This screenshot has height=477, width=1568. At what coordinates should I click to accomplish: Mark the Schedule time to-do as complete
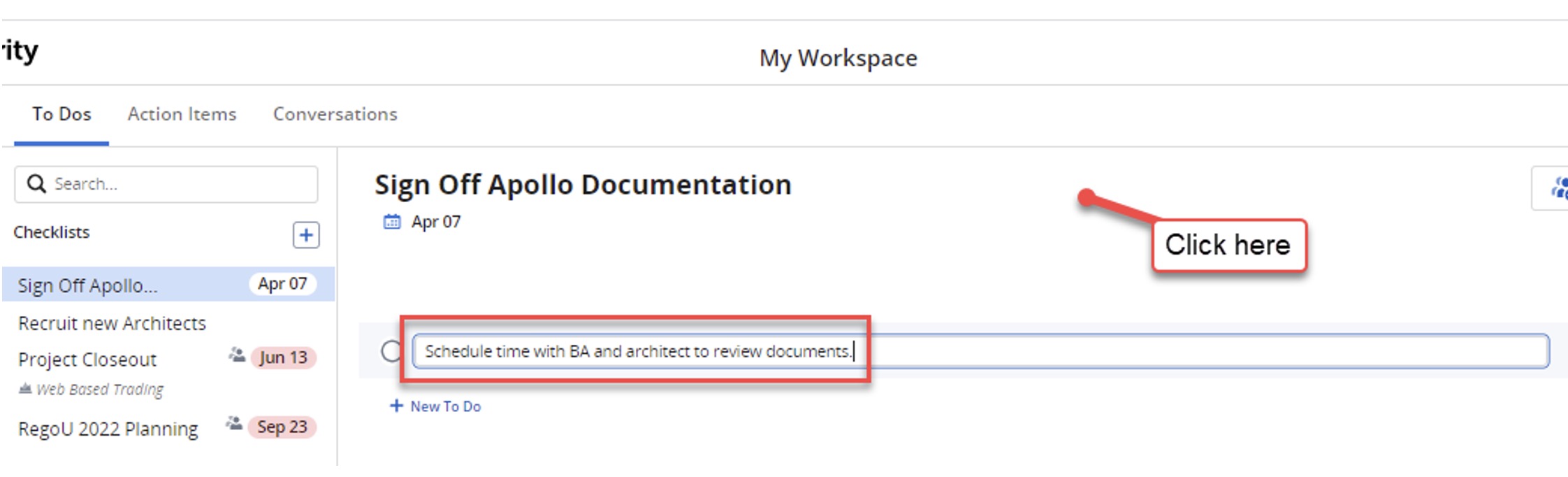(x=391, y=351)
